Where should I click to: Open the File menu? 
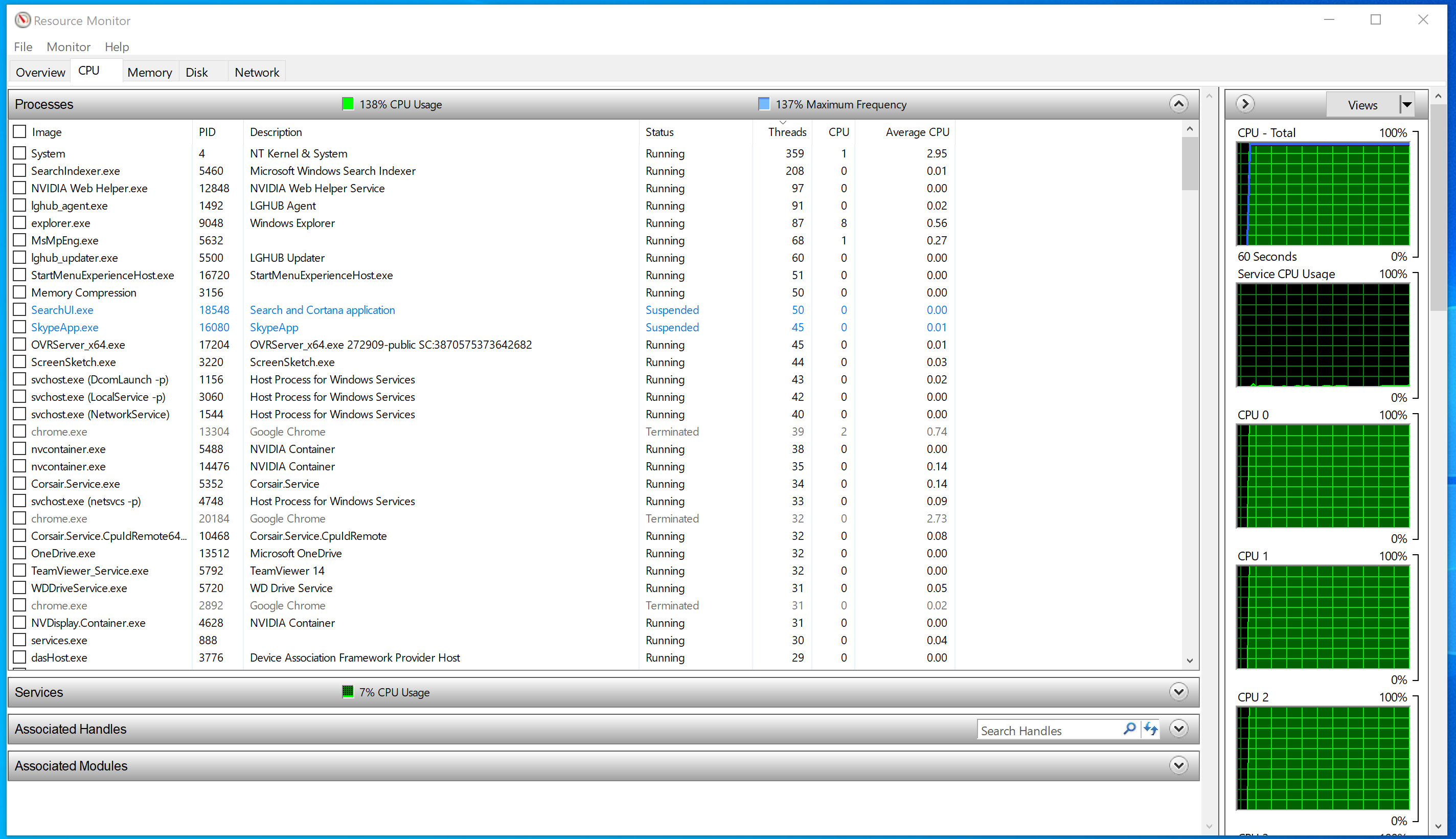coord(23,47)
